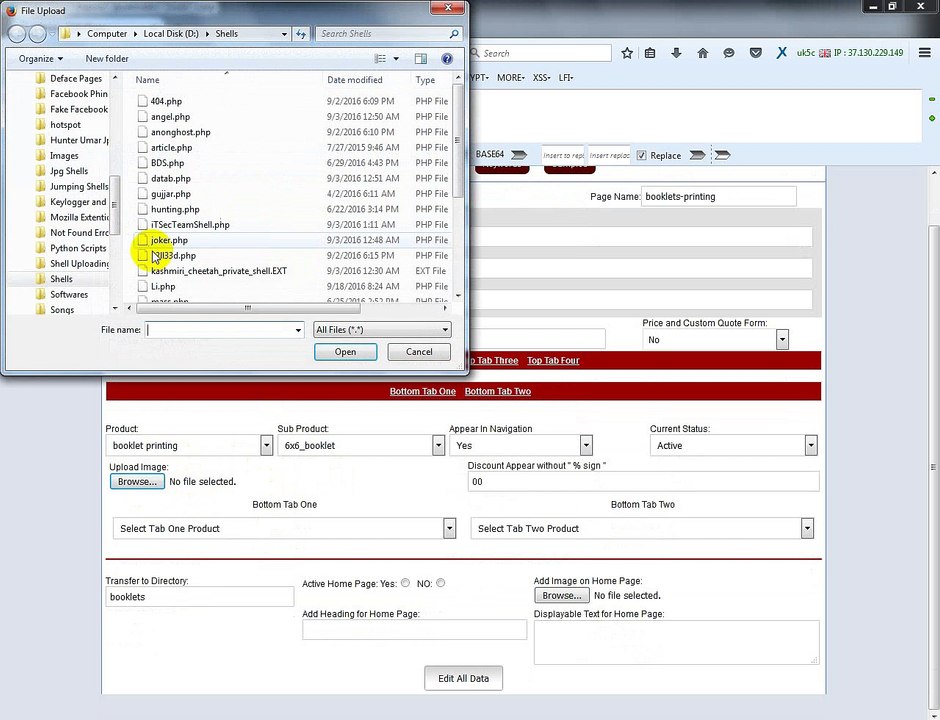
Task: Click the UK flag icon near IP address
Action: (x=825, y=53)
